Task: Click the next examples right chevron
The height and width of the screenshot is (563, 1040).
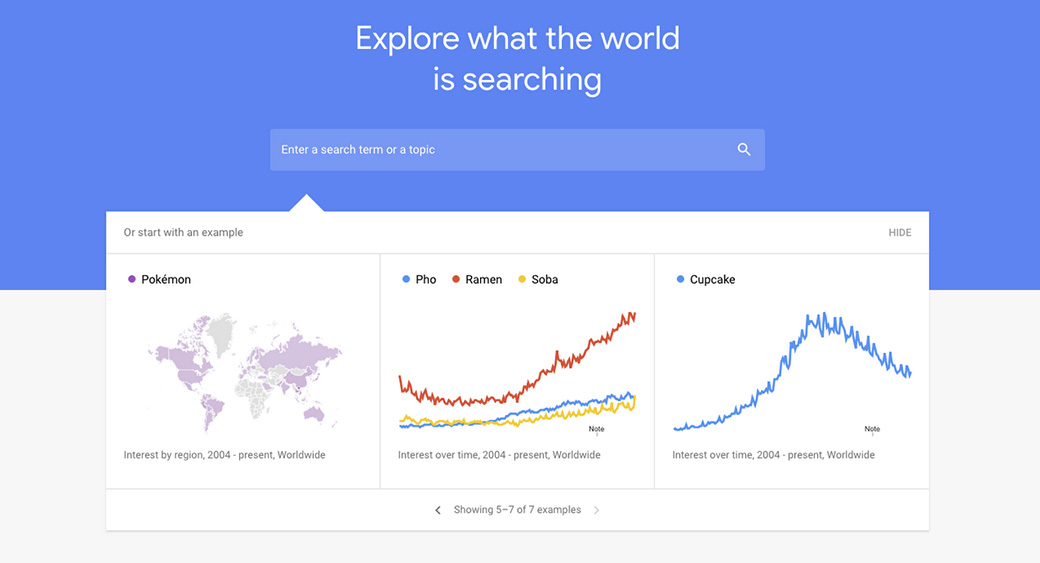Action: (x=597, y=510)
